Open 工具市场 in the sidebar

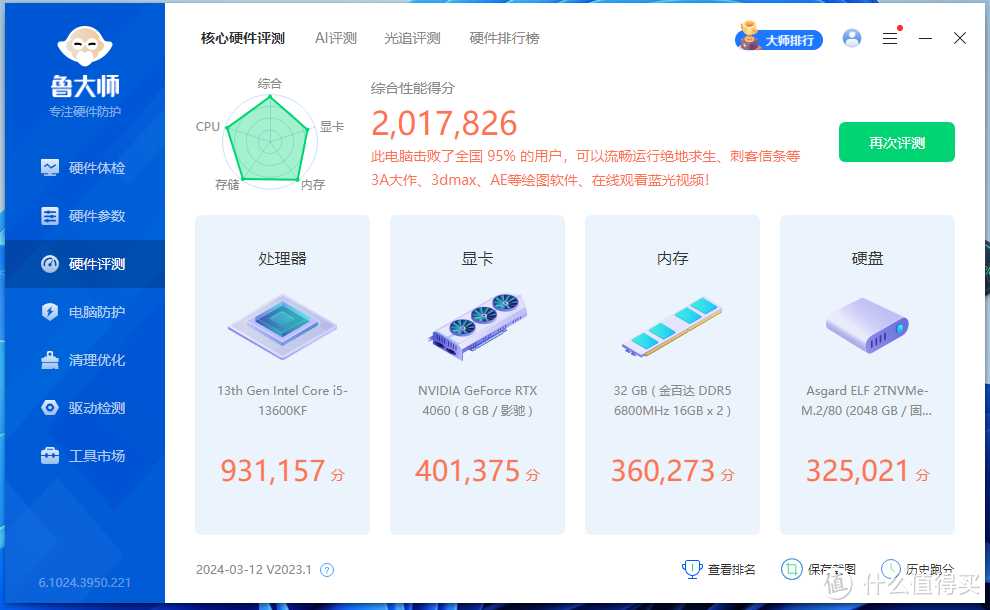[85, 456]
